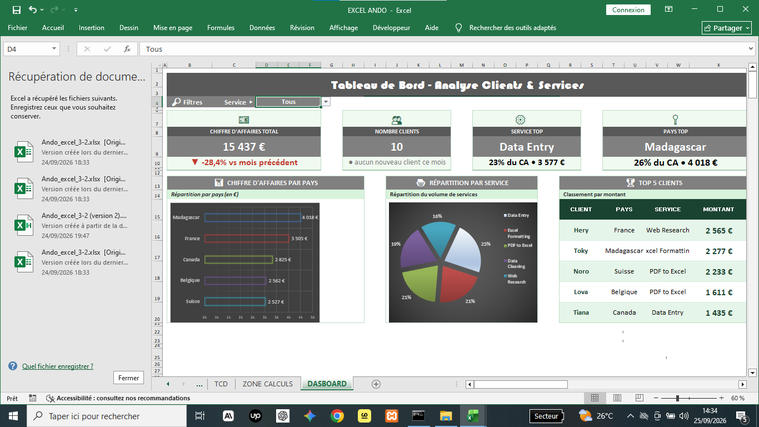
Task: Select the Page Layout view icon
Action: (617, 398)
